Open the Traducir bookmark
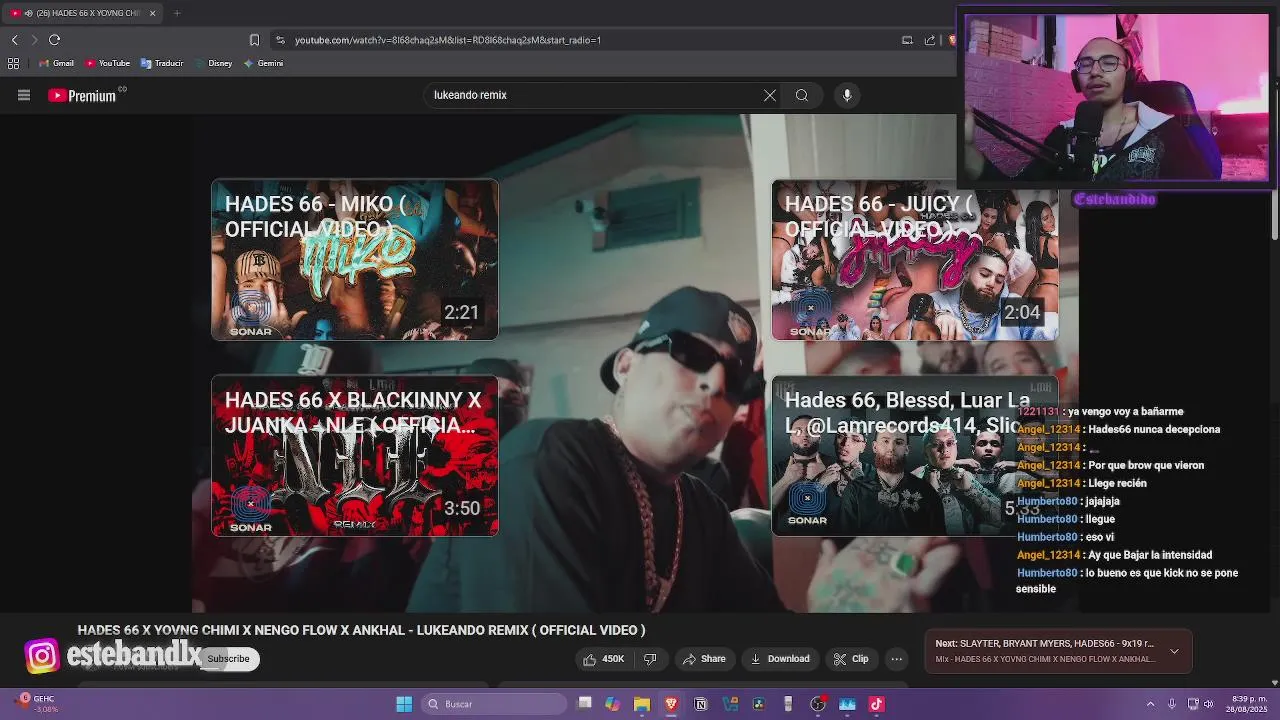 162,63
